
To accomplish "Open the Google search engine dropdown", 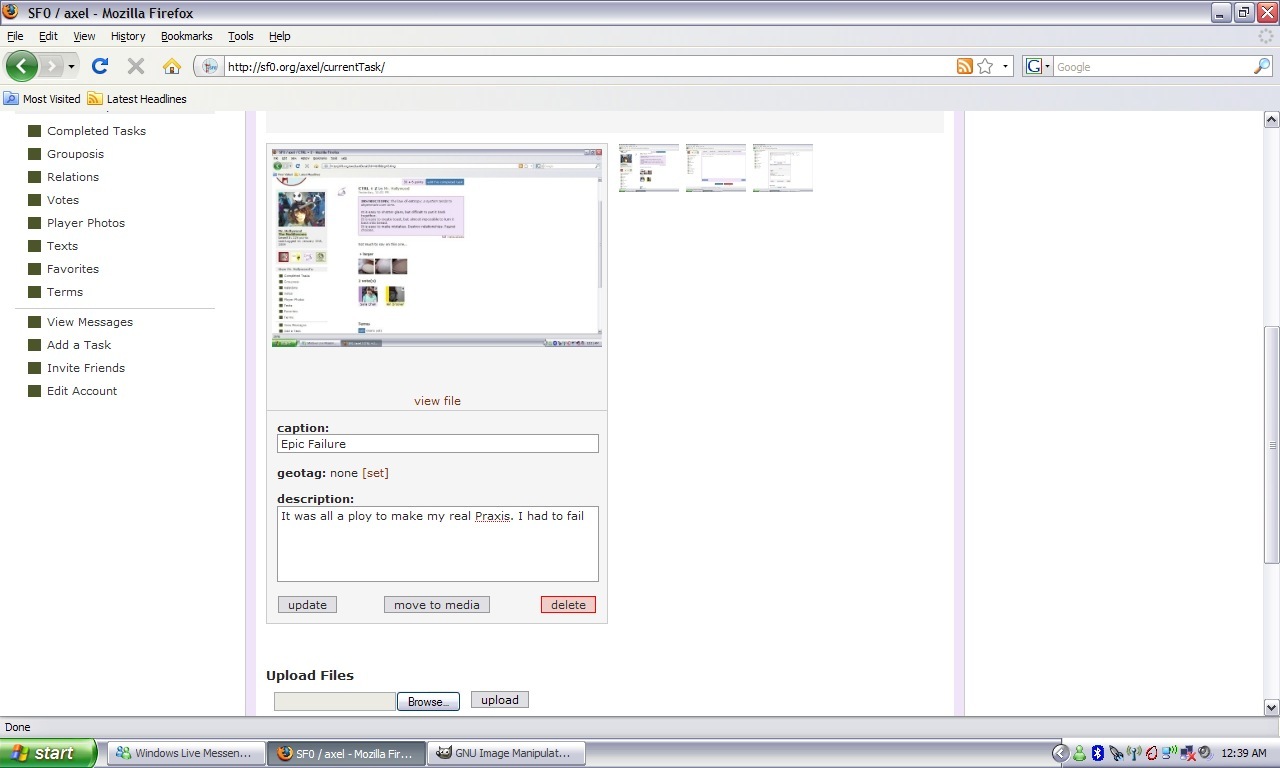I will pyautogui.click(x=1038, y=67).
